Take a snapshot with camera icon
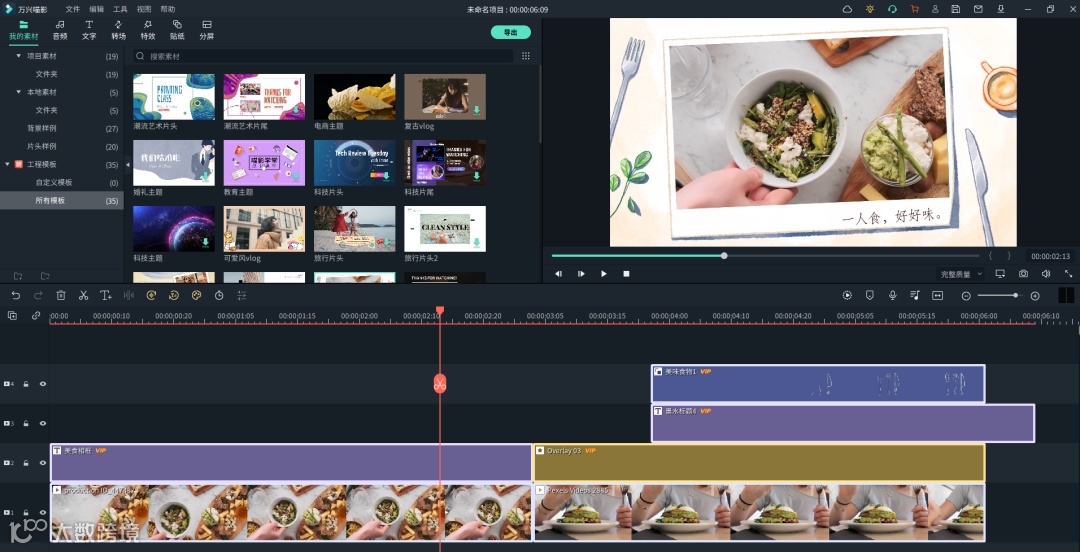Image resolution: width=1080 pixels, height=552 pixels. pyautogui.click(x=1024, y=274)
